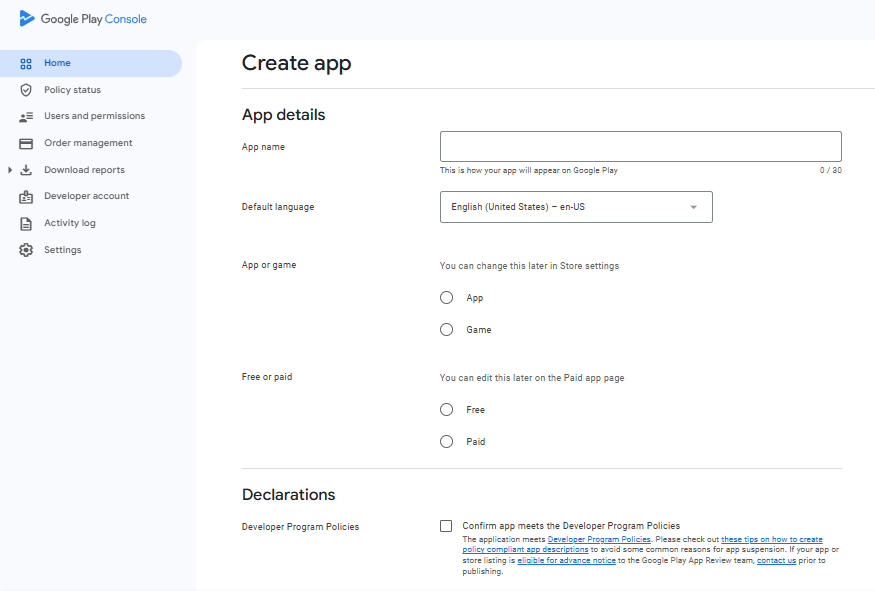
Task: Choose the Paid radio option
Action: [x=446, y=441]
